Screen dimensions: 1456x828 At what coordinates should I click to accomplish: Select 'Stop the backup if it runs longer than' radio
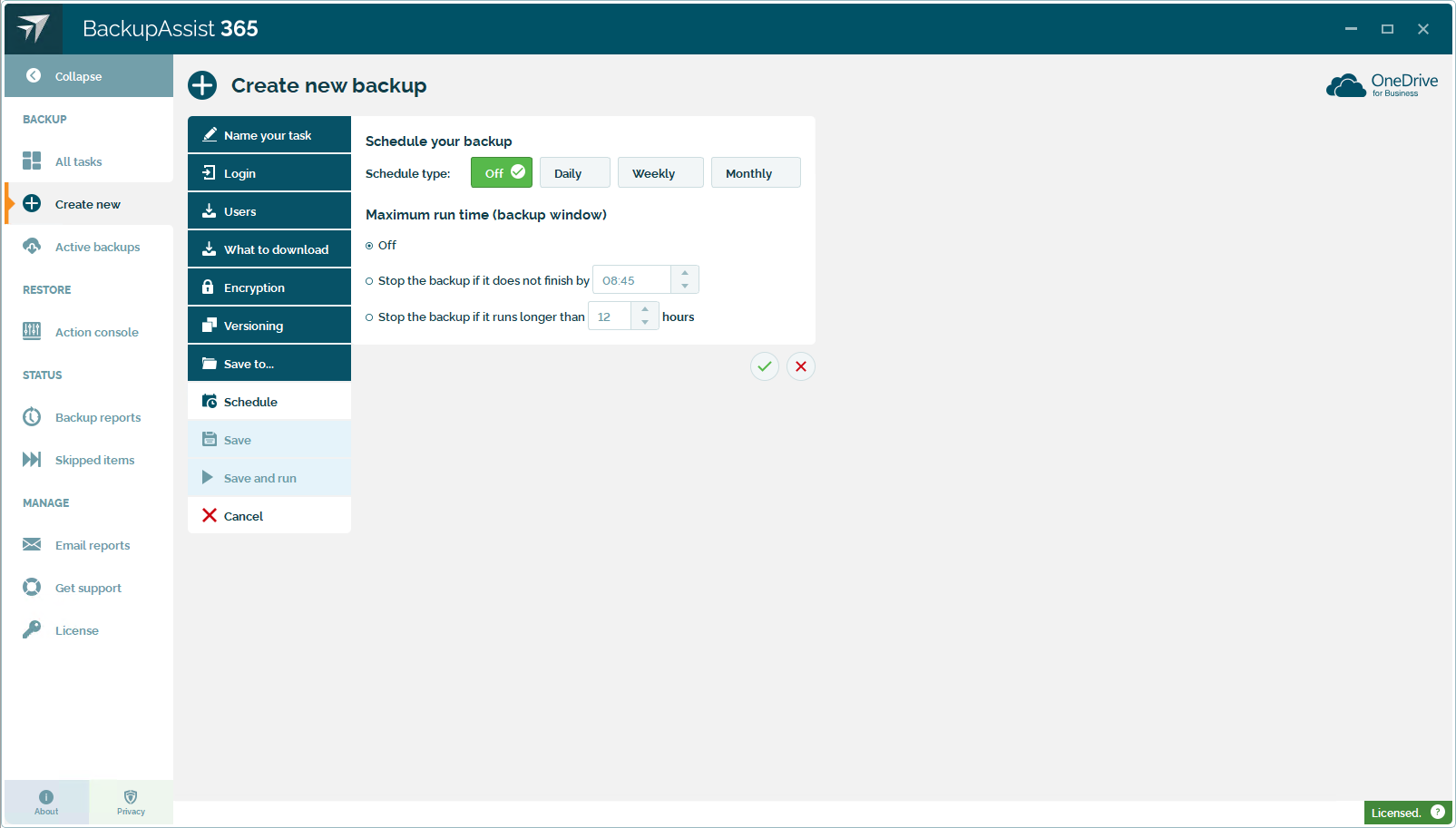coord(369,317)
